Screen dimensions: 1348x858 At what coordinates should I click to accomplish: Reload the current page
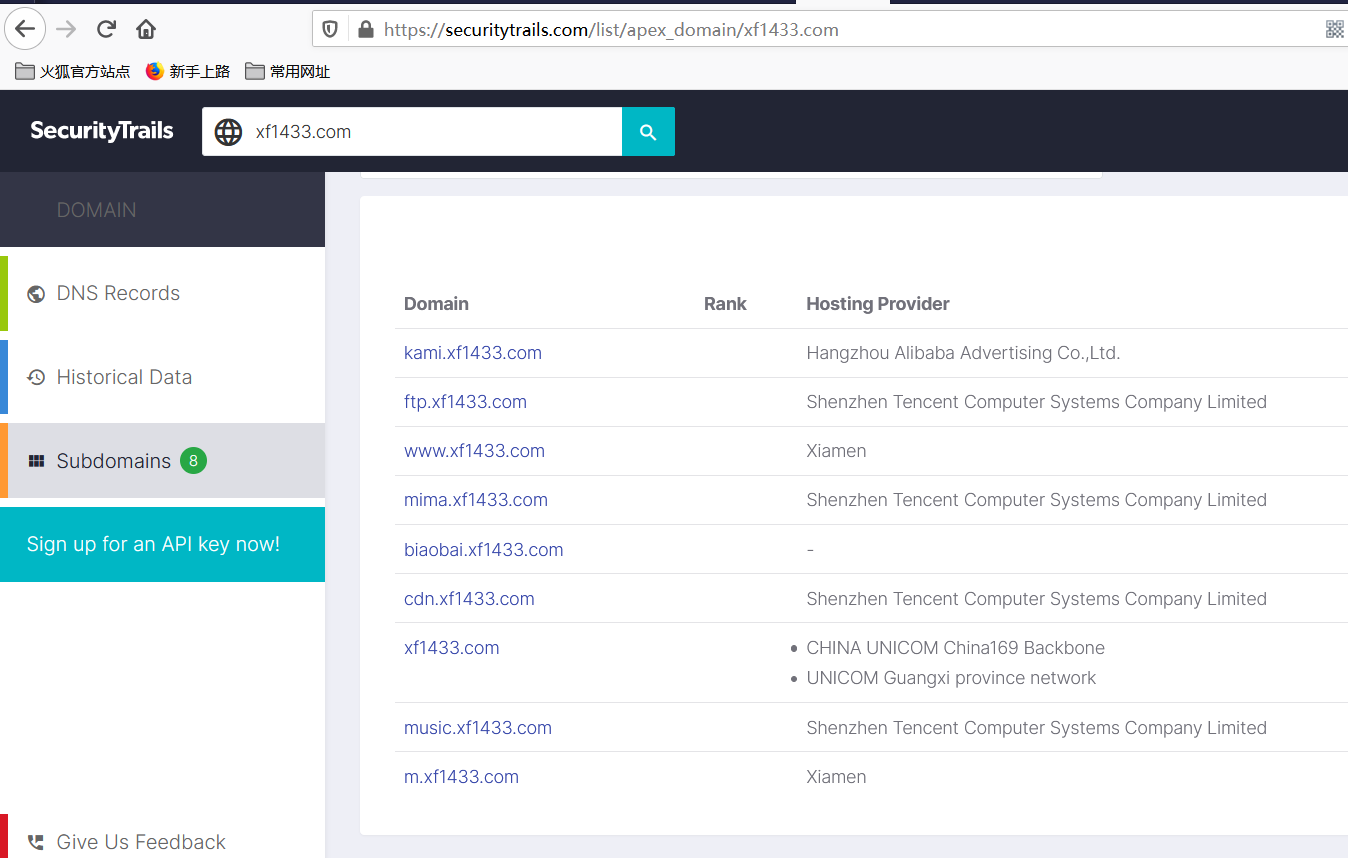pyautogui.click(x=107, y=29)
